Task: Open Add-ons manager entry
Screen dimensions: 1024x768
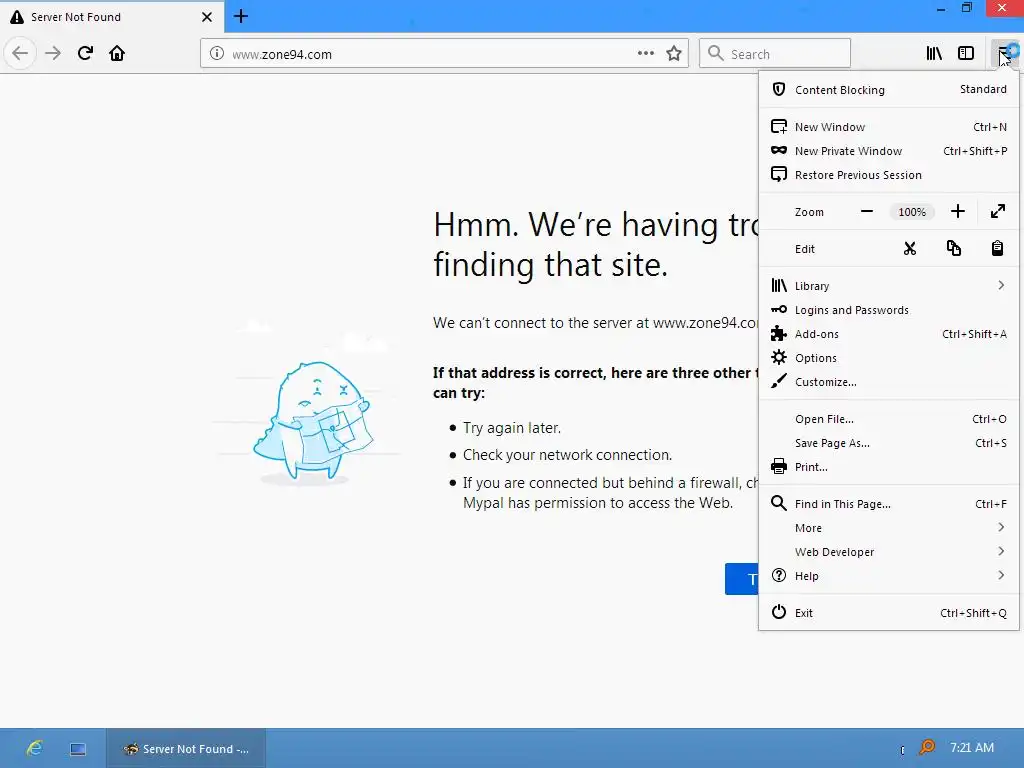Action: pos(889,334)
